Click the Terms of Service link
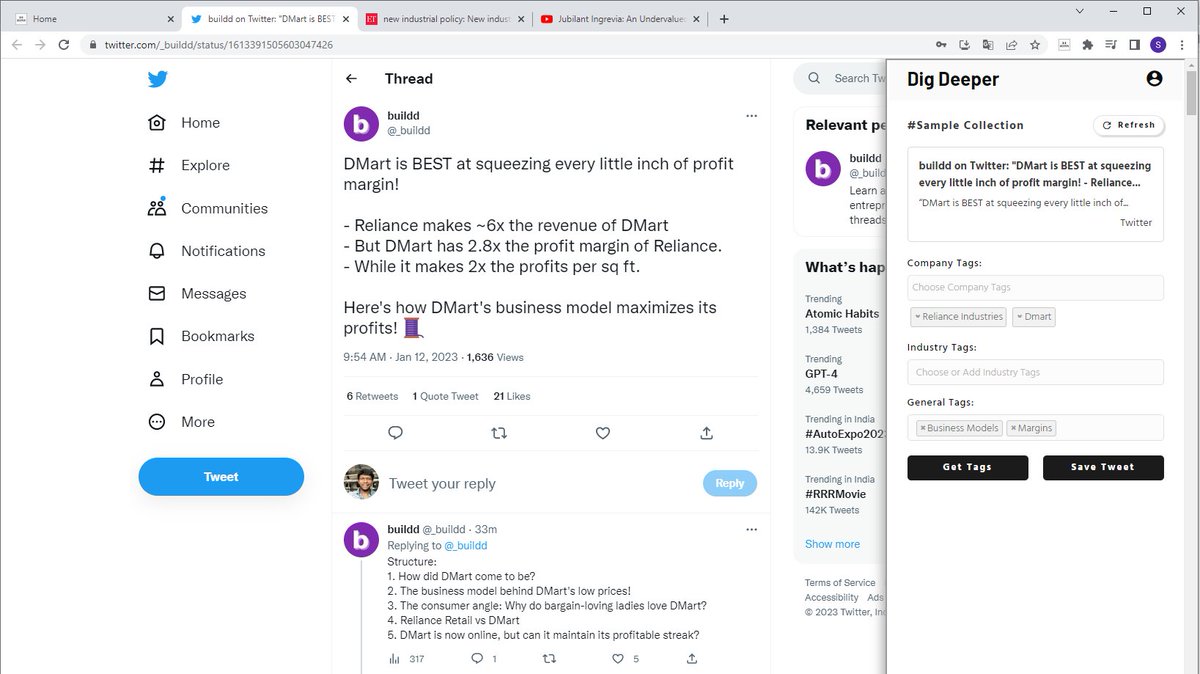This screenshot has height=674, width=1200. click(x=840, y=583)
